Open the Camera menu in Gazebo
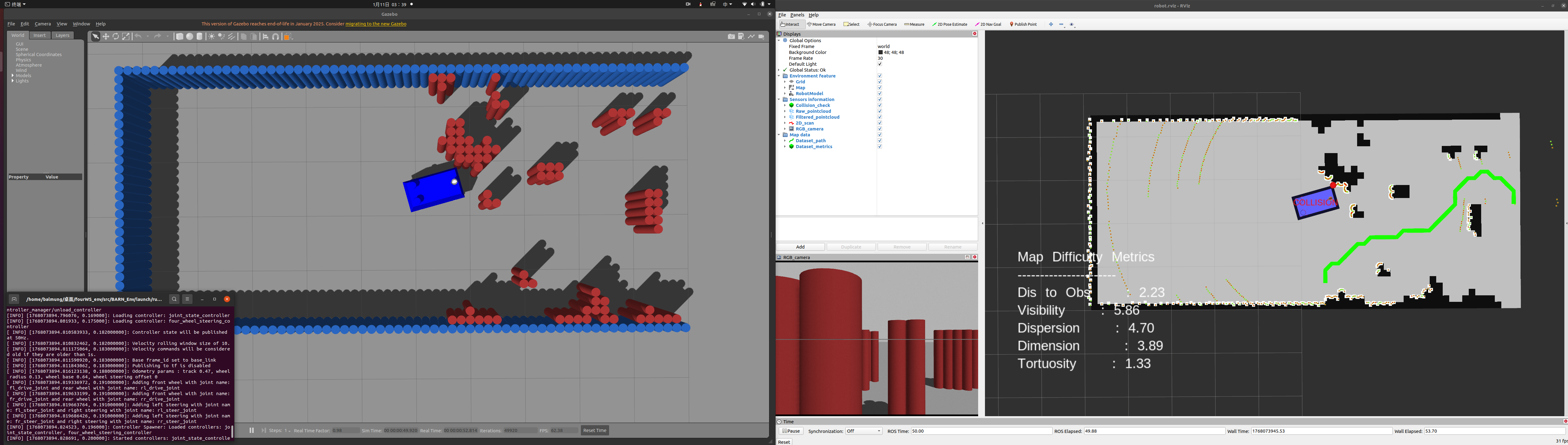1568x445 pixels. [x=42, y=24]
